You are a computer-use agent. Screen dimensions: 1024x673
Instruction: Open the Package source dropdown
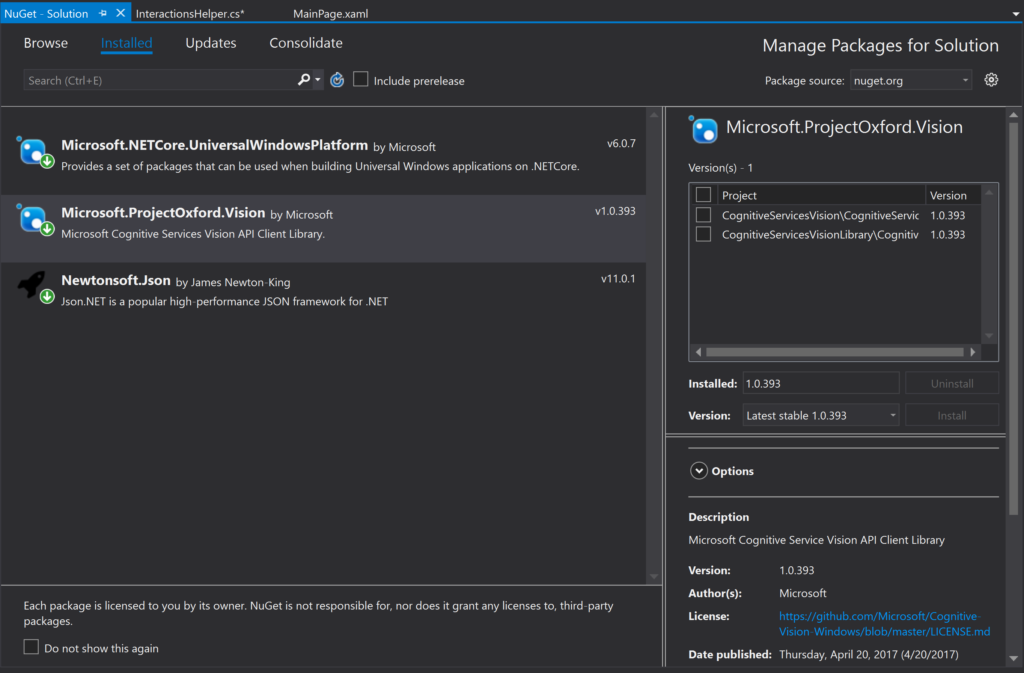[x=910, y=80]
